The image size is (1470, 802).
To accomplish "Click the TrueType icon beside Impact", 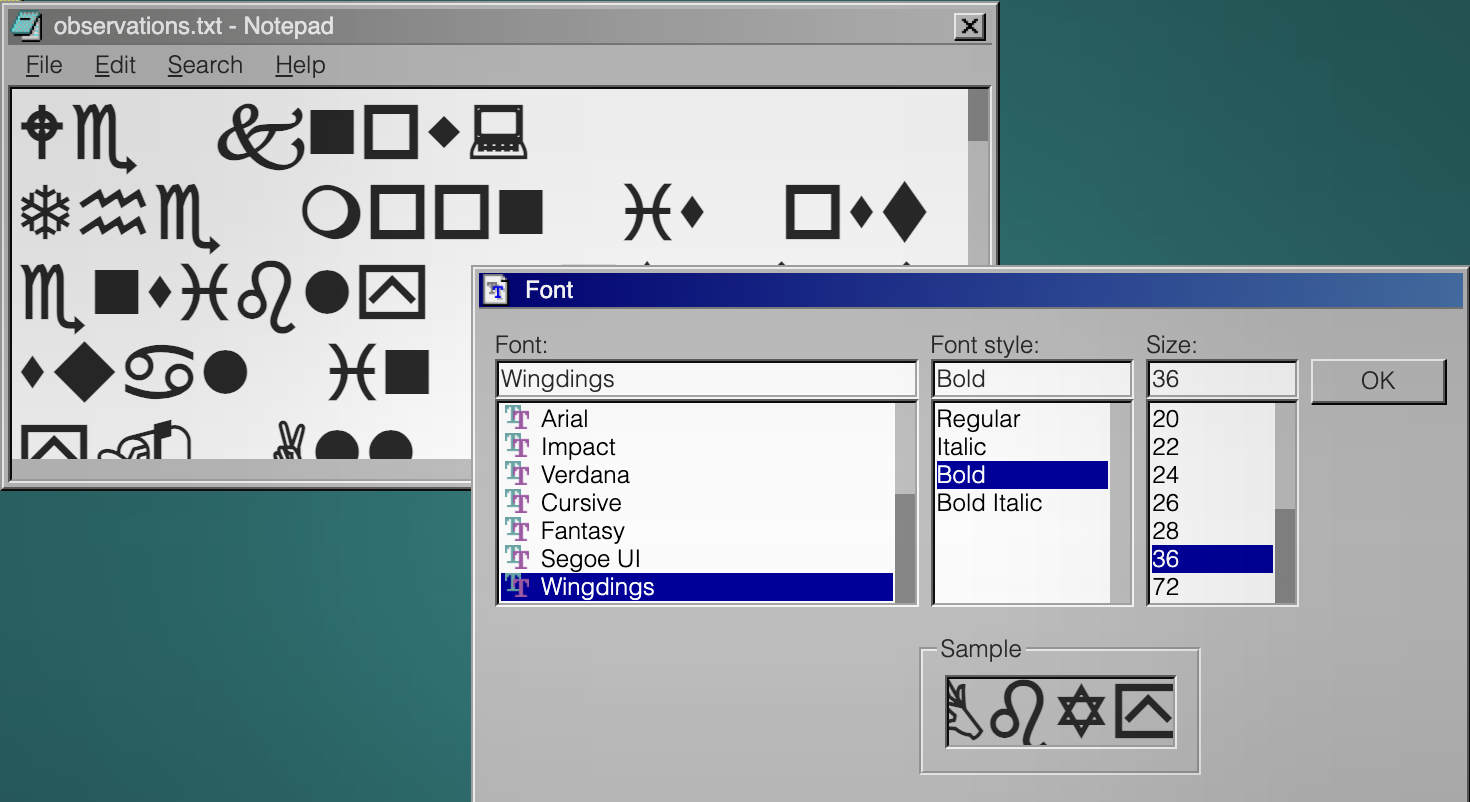I will (x=517, y=446).
